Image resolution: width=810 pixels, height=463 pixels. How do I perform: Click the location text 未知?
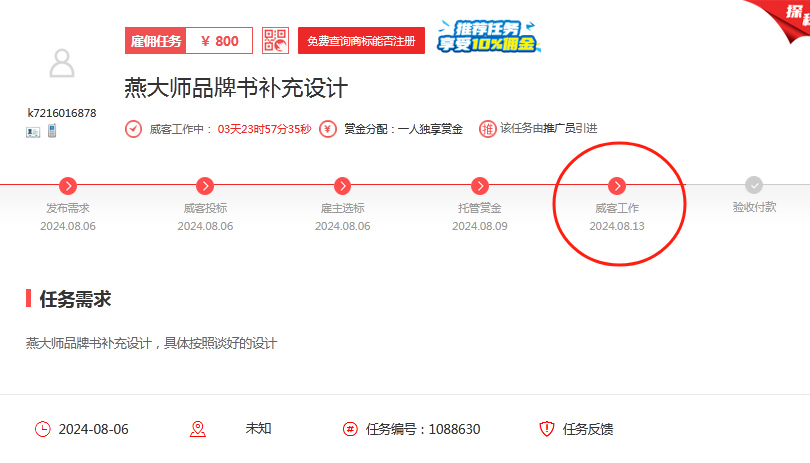(258, 428)
